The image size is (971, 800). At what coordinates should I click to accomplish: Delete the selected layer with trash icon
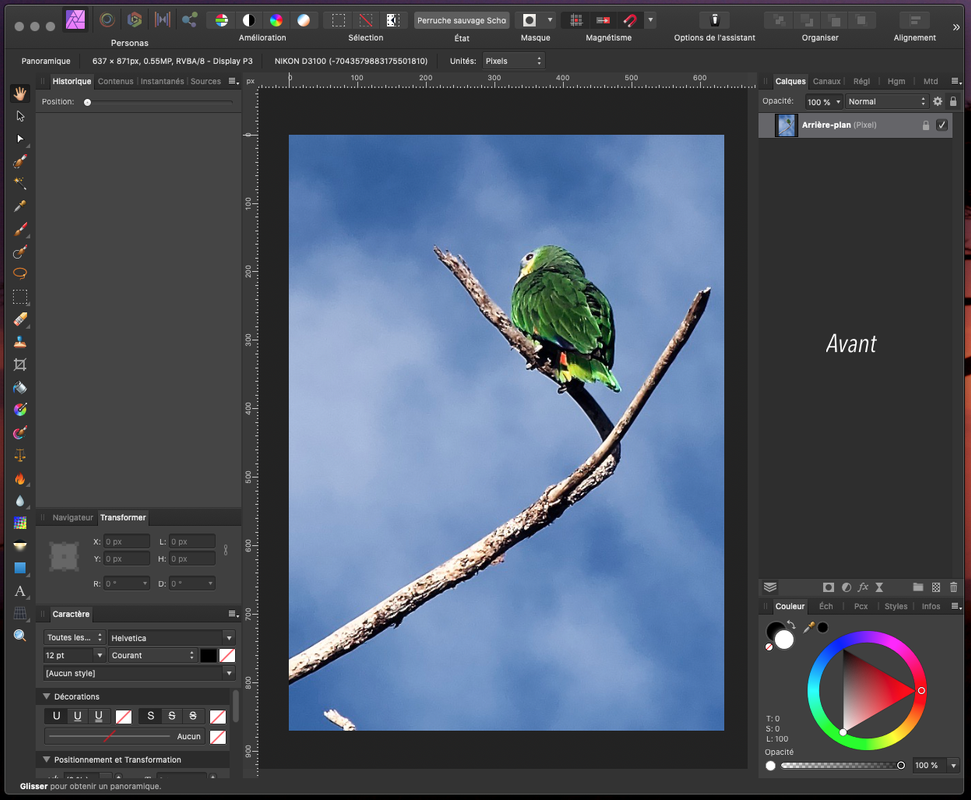click(954, 587)
